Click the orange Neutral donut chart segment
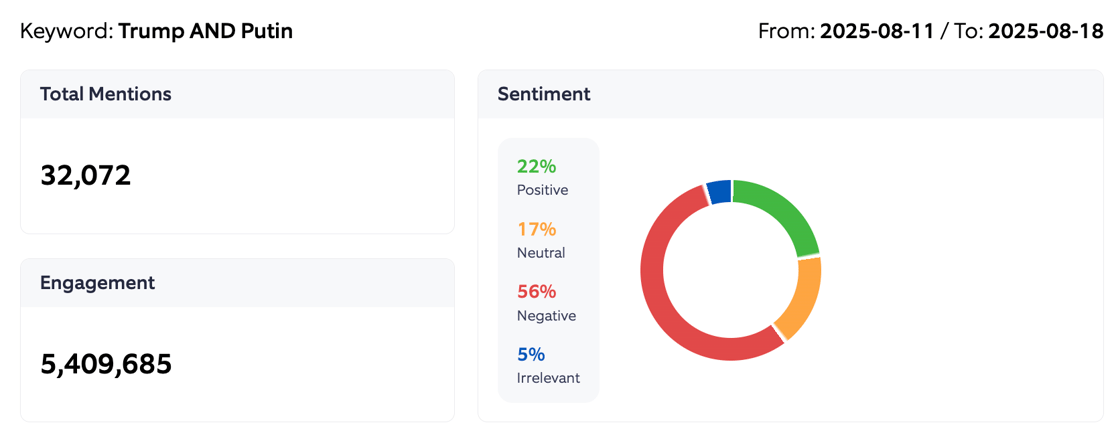1120x443 pixels. point(801,298)
